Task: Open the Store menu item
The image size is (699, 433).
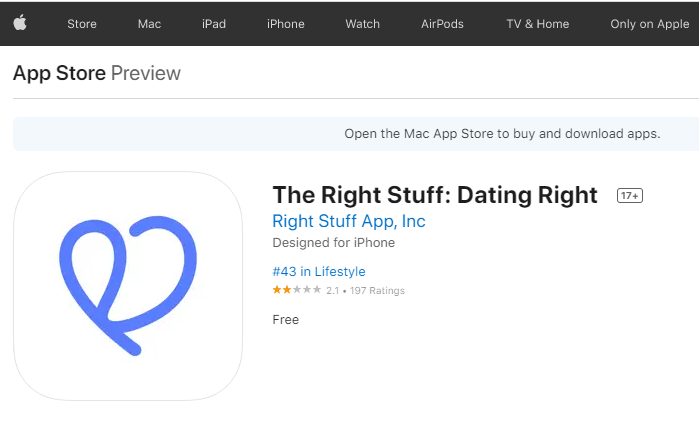Action: tap(82, 24)
